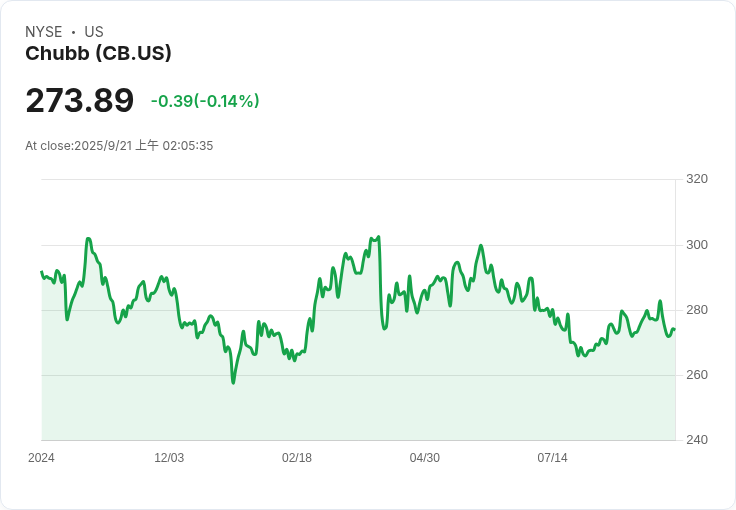Click the 260 y-axis label

(697, 375)
